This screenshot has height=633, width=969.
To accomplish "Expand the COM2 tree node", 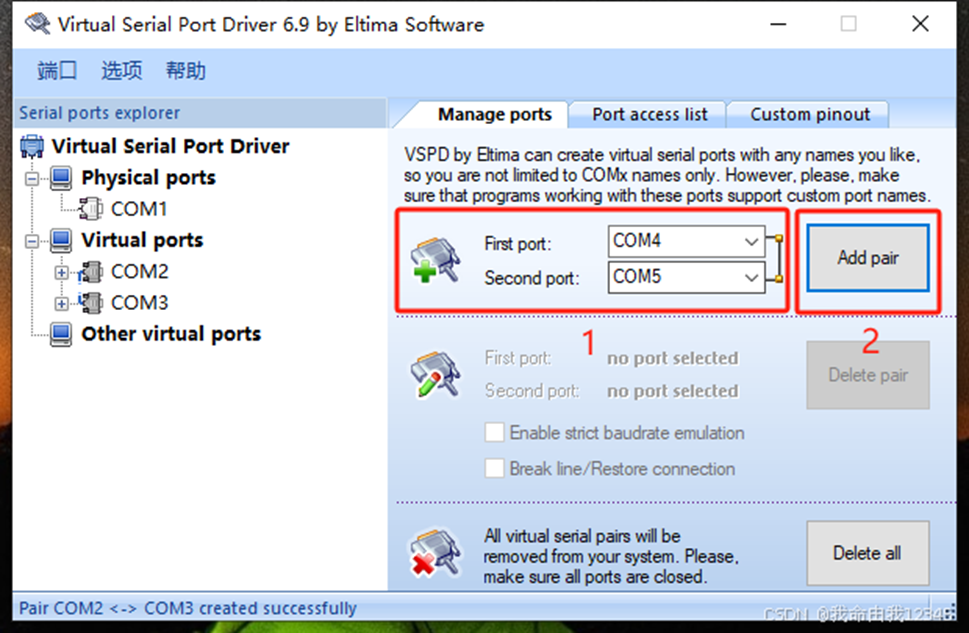I will tap(62, 272).
